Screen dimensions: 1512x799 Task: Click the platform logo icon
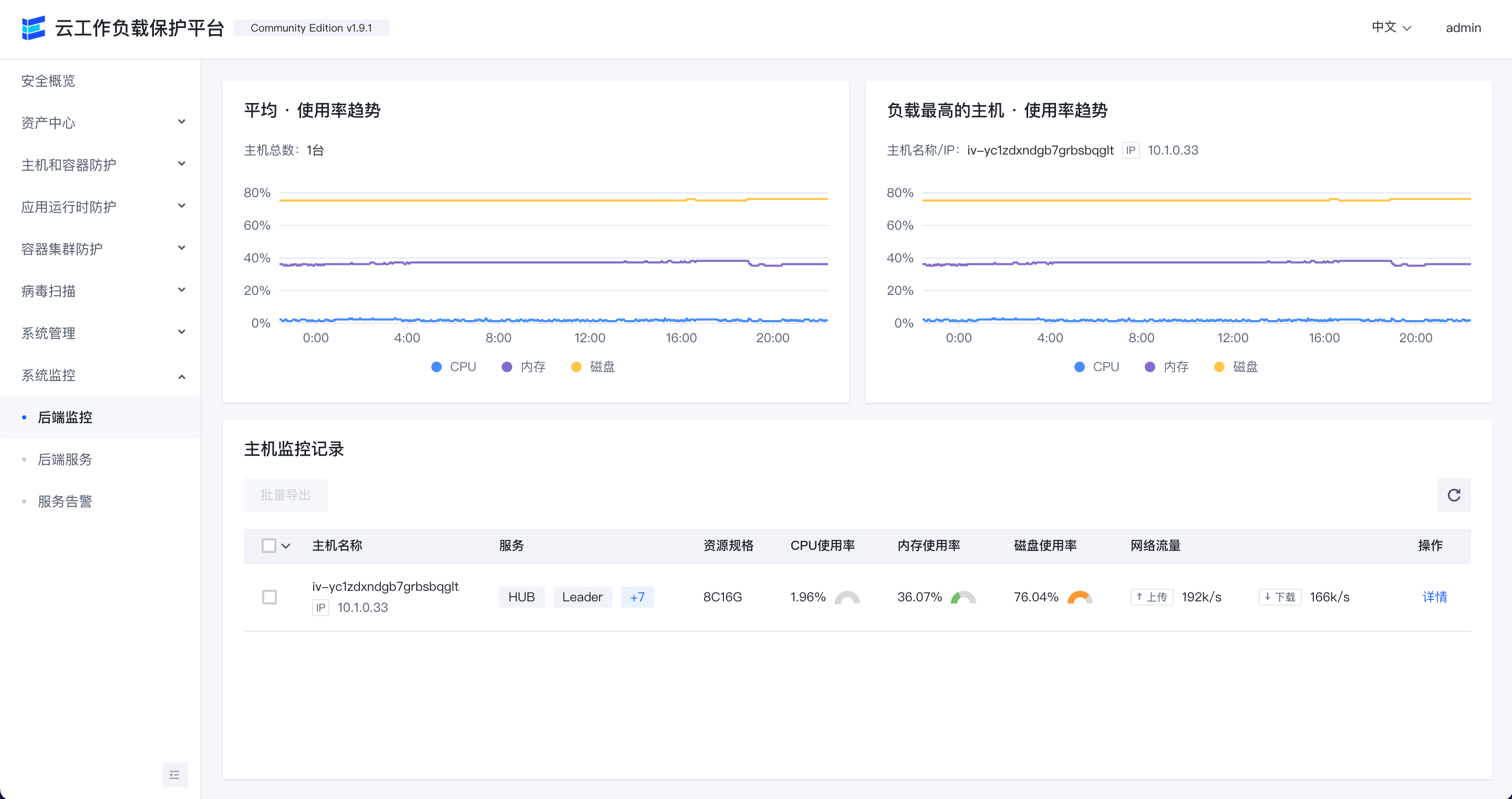34,27
